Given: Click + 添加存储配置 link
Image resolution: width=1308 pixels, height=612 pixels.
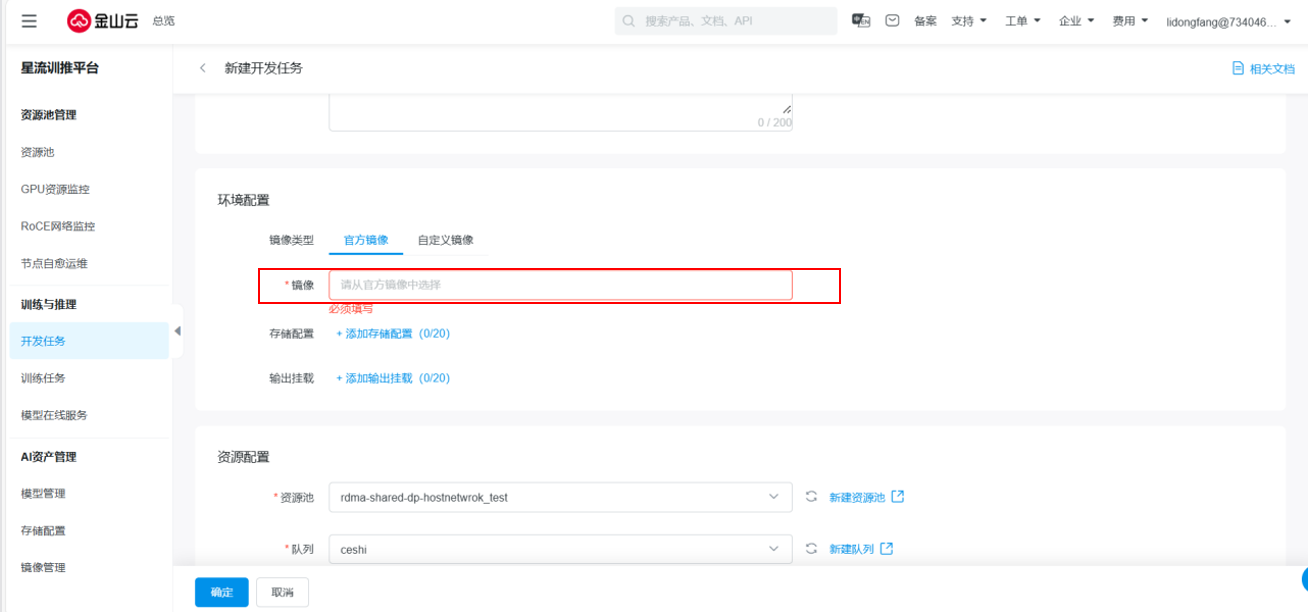Looking at the screenshot, I should coord(392,334).
